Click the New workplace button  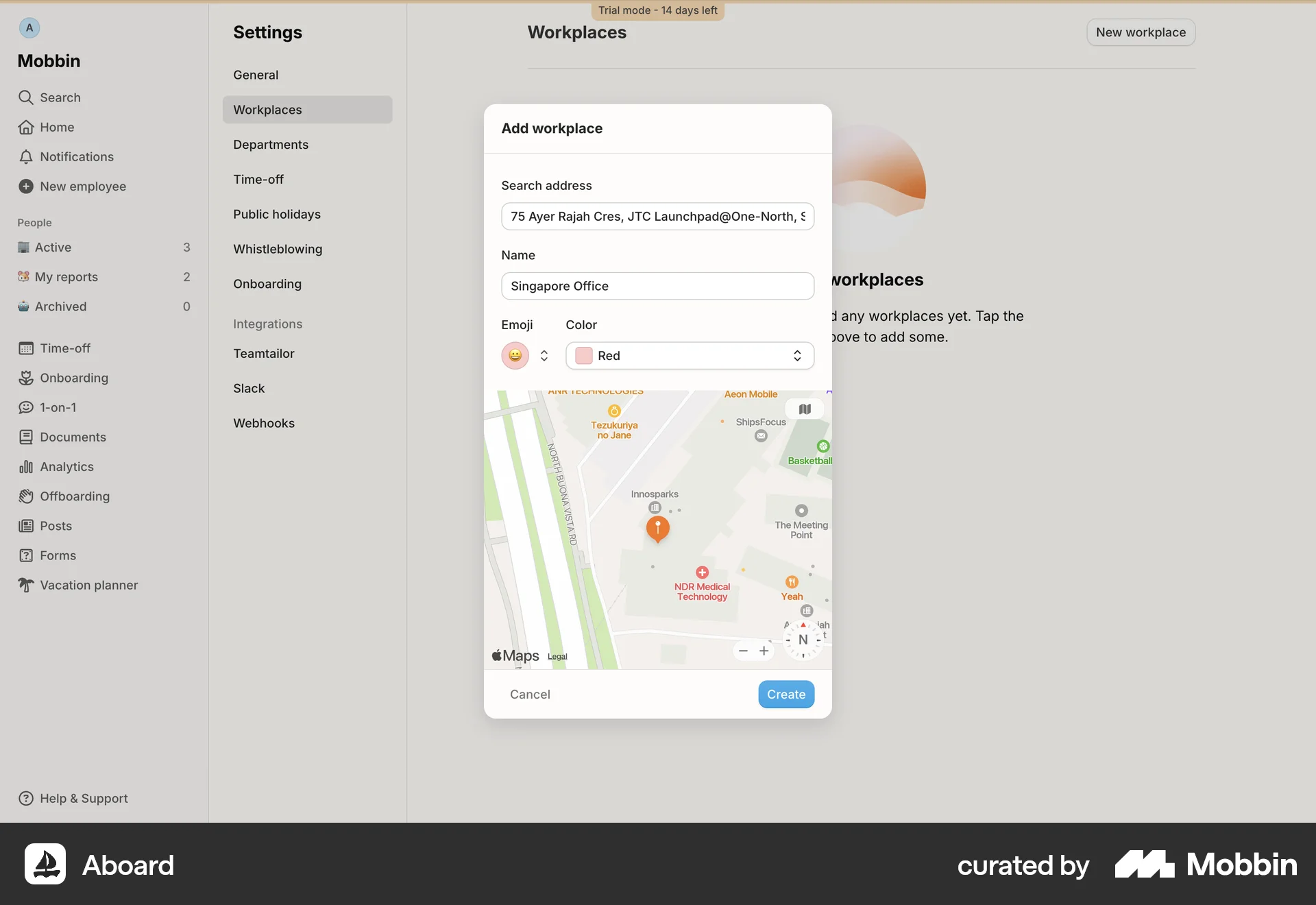click(1141, 32)
